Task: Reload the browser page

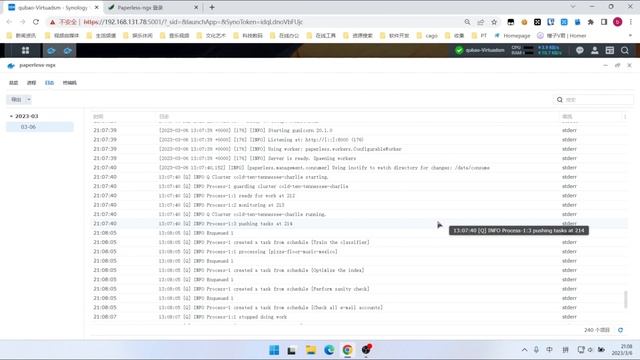Action: point(36,22)
